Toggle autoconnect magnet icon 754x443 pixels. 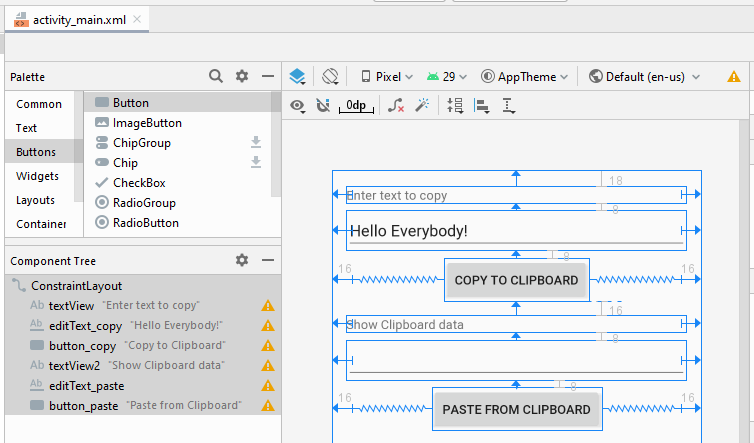tap(323, 105)
